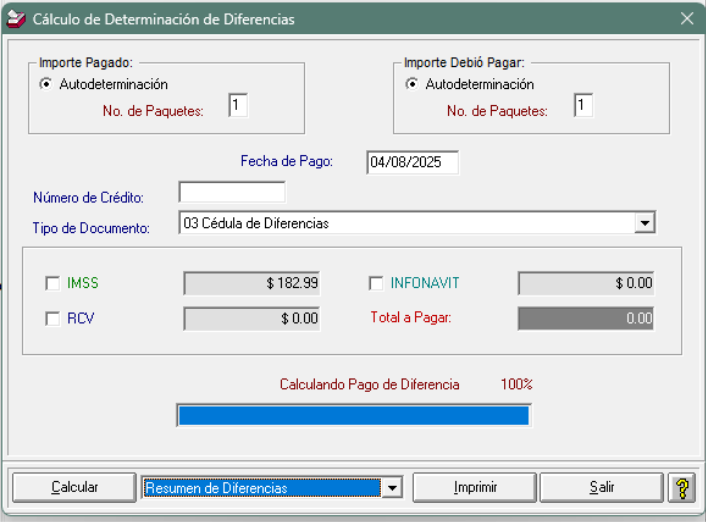Click the No. de Paquetes field under Importe Debió Pagar
The width and height of the screenshot is (706, 522).
tap(584, 105)
